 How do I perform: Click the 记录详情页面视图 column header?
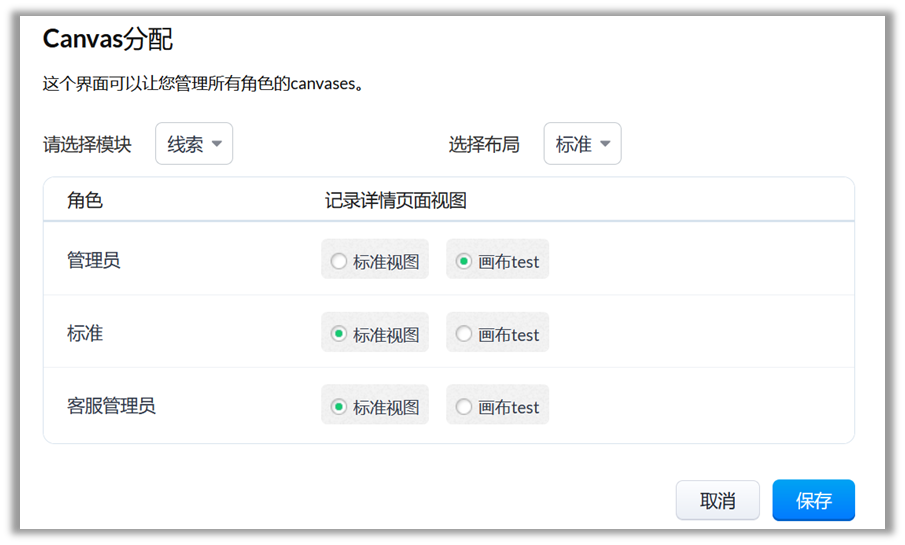click(x=396, y=200)
